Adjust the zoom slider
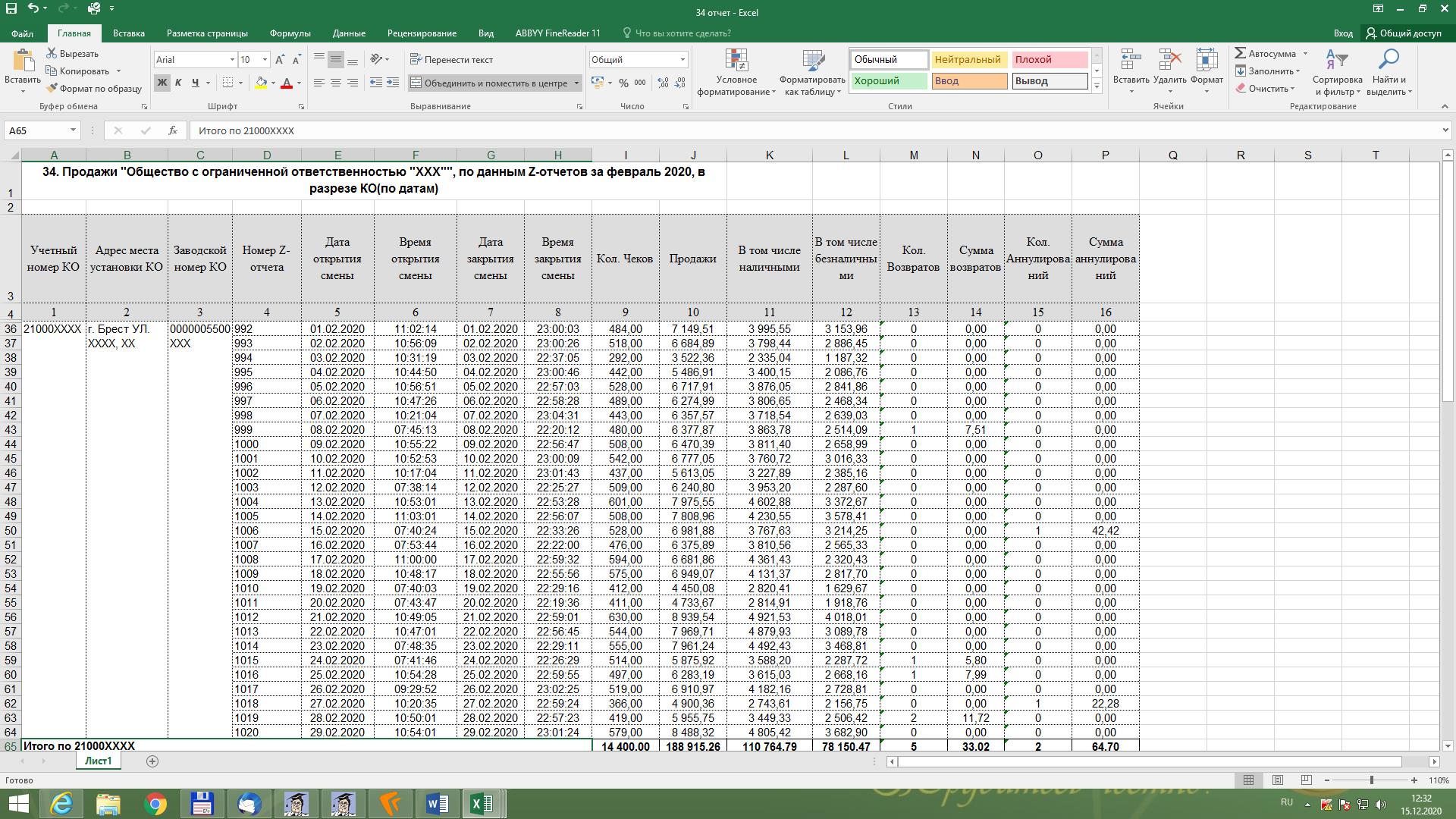 [1371, 780]
